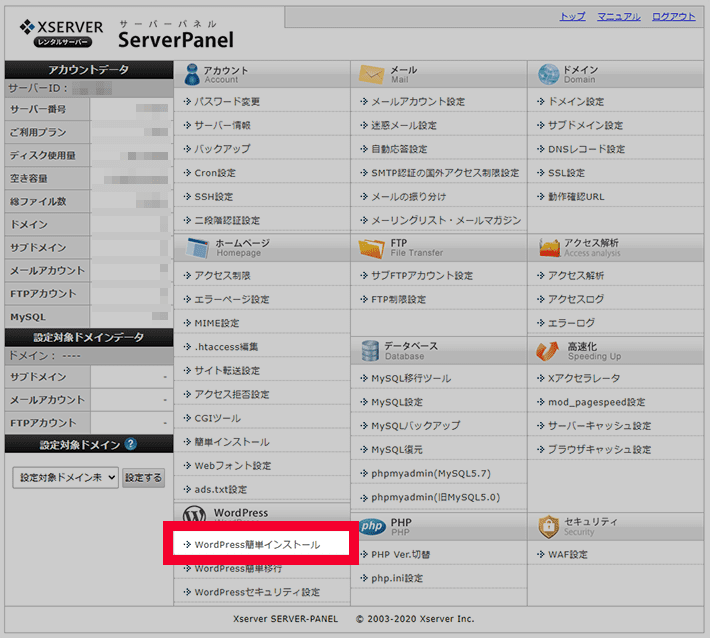Open 自動応答設定

coord(399,149)
